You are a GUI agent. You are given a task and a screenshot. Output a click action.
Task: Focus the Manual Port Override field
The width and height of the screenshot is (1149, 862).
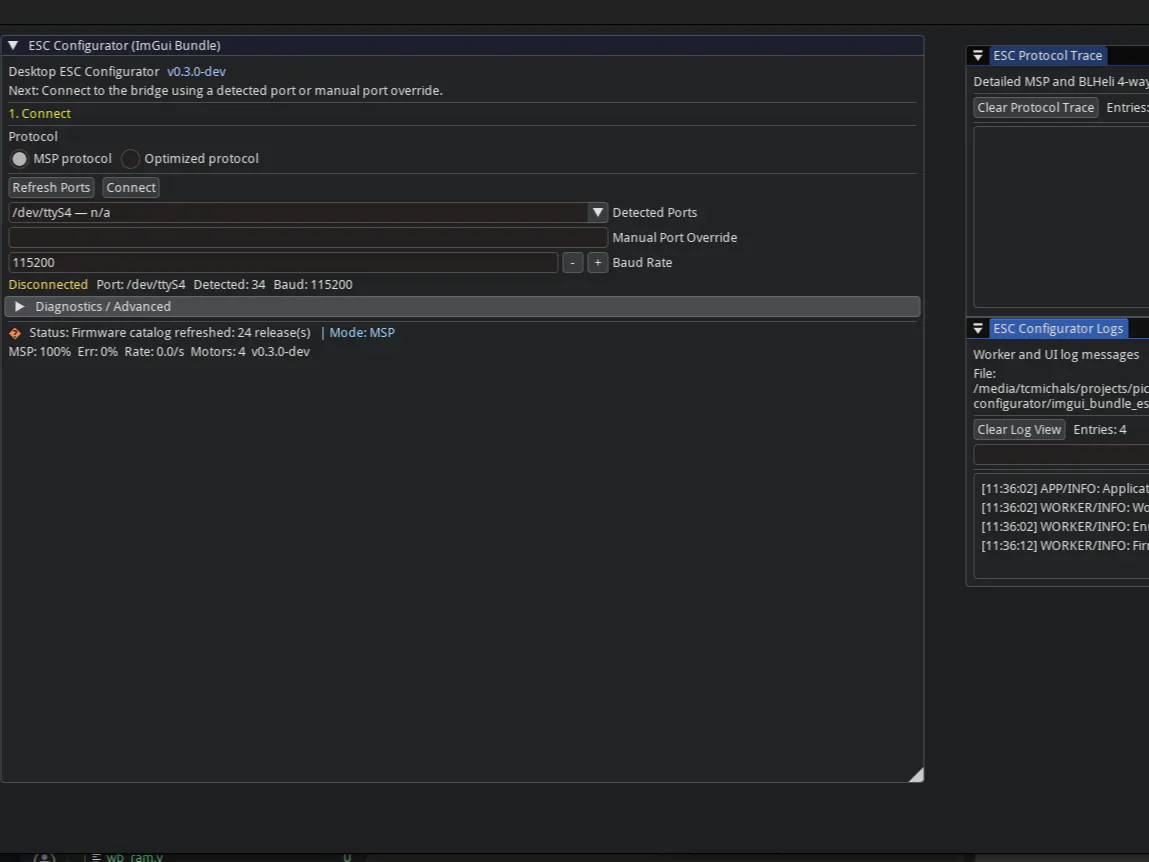tap(308, 237)
